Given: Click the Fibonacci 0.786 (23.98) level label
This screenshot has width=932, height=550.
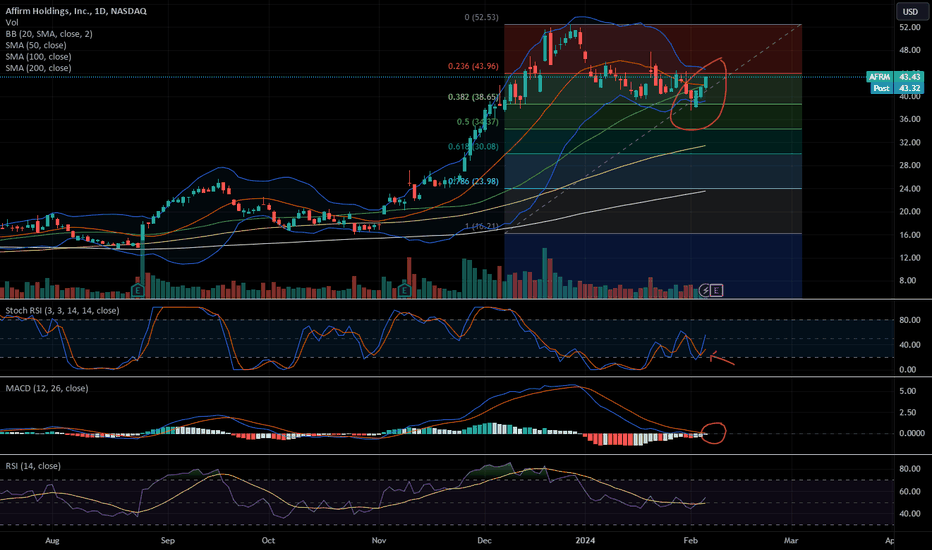Looking at the screenshot, I should click(x=473, y=181).
